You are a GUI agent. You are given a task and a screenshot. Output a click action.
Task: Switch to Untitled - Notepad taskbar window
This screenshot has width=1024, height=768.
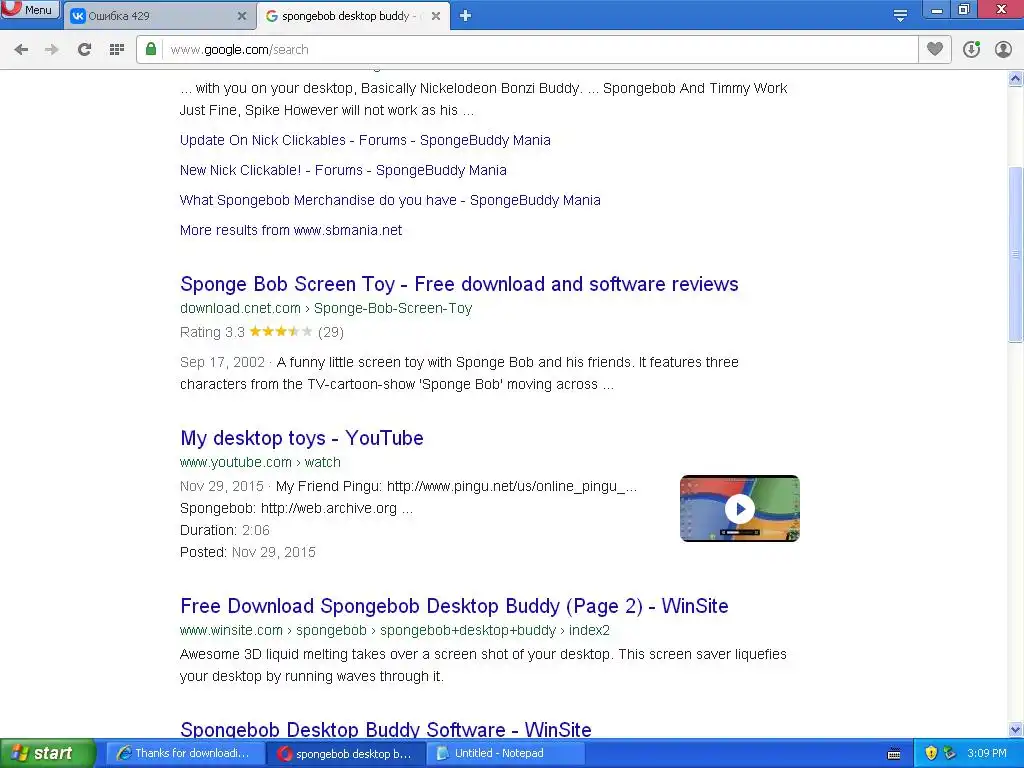[505, 754]
